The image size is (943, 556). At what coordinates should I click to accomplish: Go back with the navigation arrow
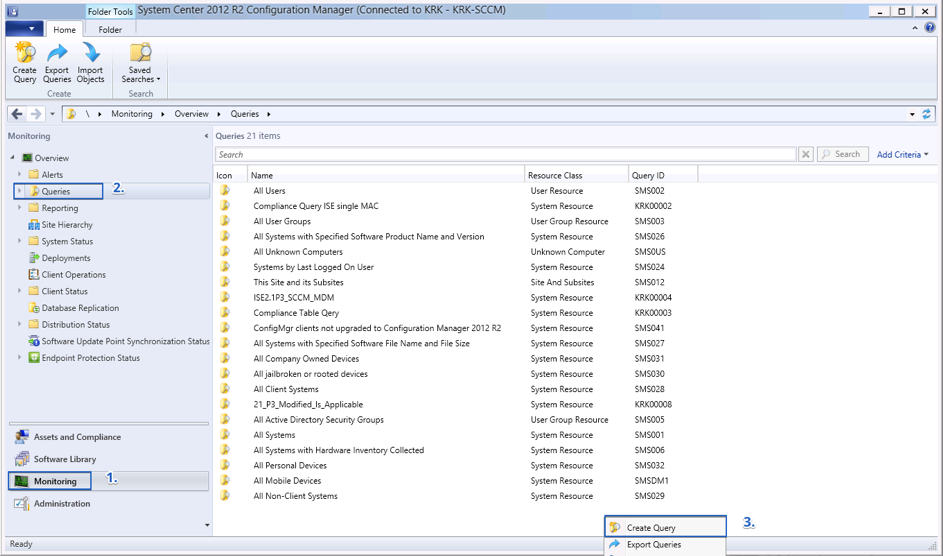pyautogui.click(x=17, y=114)
